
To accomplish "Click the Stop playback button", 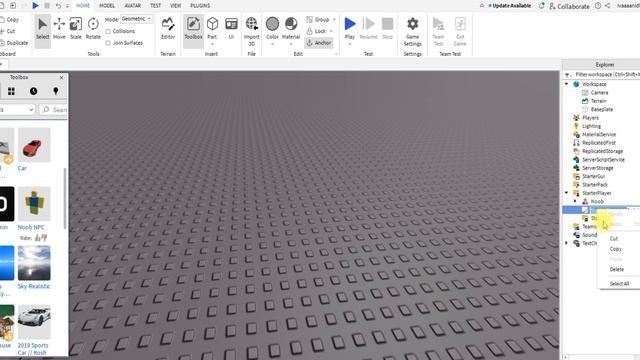I will [x=387, y=29].
